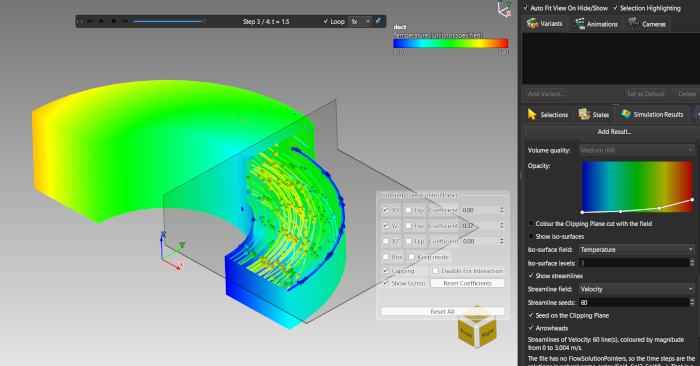This screenshot has width=700, height=366.
Task: Click the Streamline seeds stepper arrows
Action: 692,302
